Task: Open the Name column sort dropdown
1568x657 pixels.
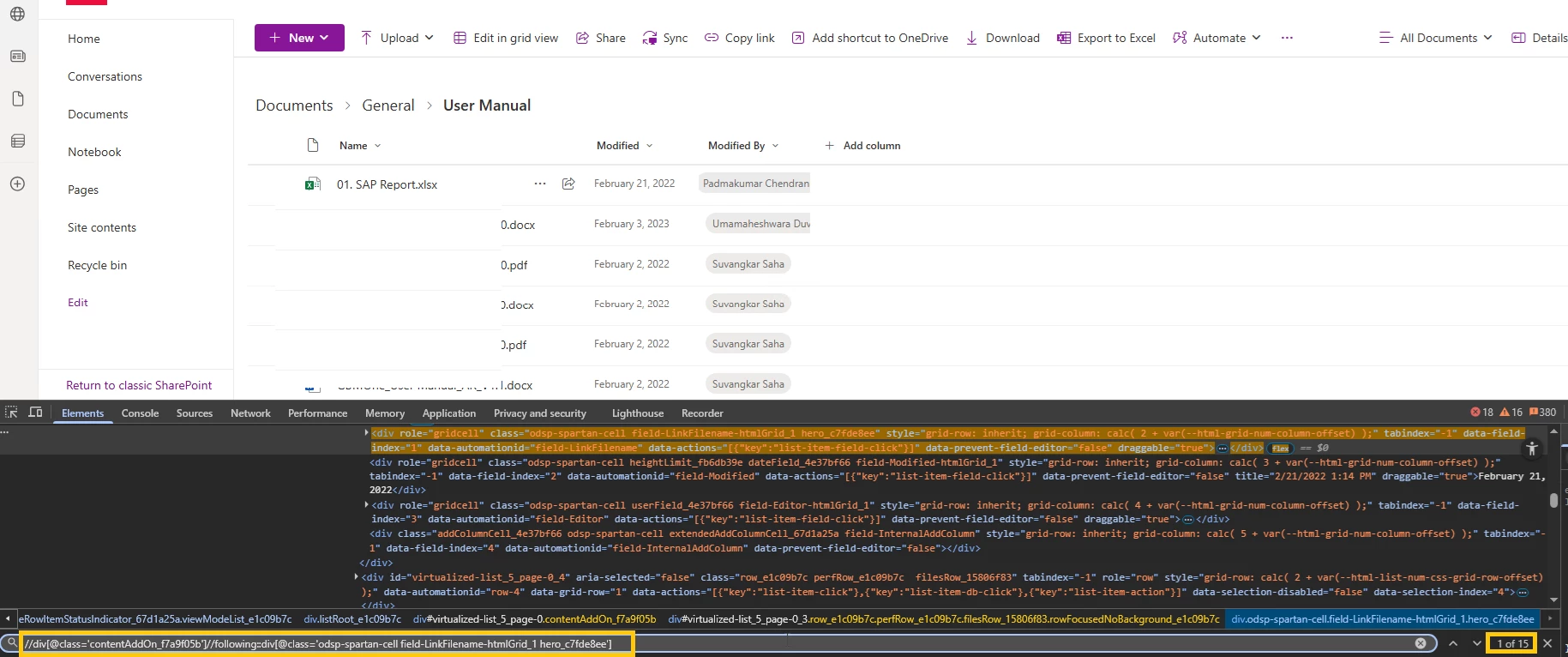Action: (x=377, y=146)
